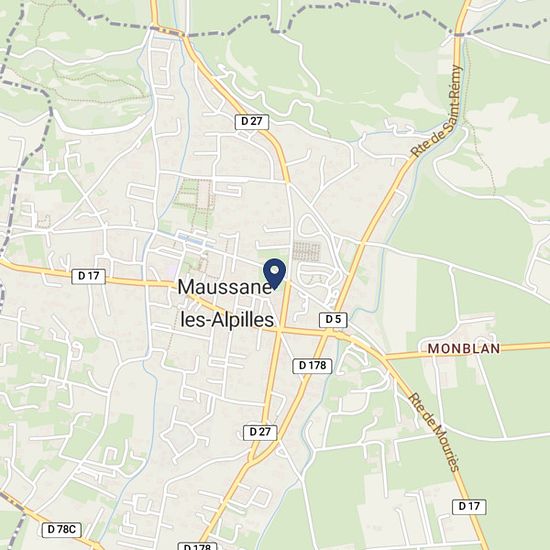Select the D 5 road shield
550x550 pixels.
tap(333, 320)
